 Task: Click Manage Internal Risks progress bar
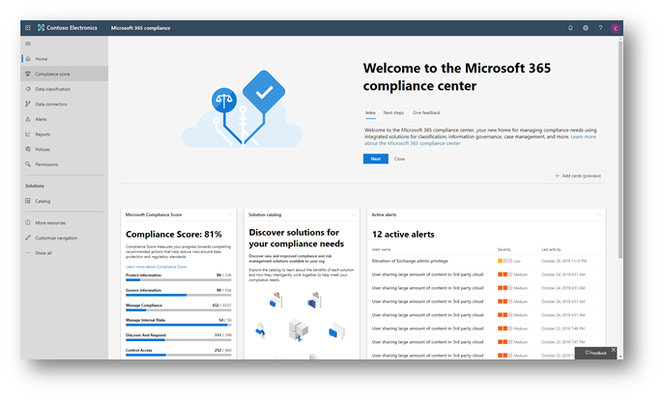pos(179,325)
